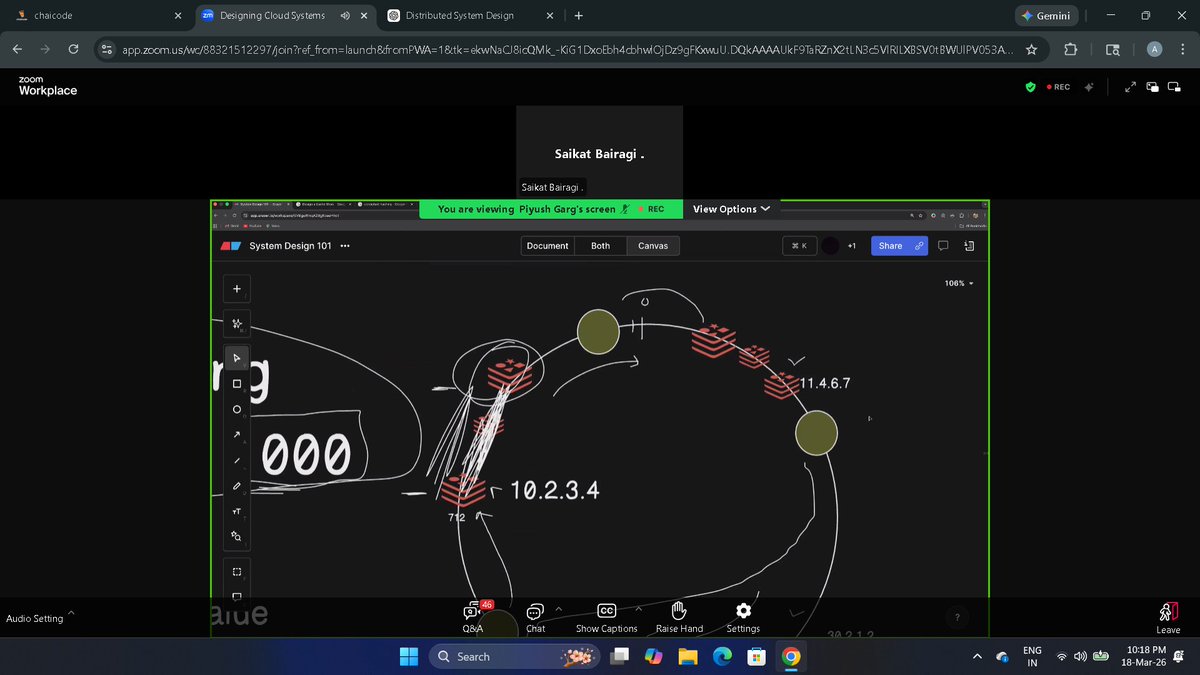Image resolution: width=1200 pixels, height=675 pixels.
Task: Leave the Zoom meeting
Action: 1168,618
